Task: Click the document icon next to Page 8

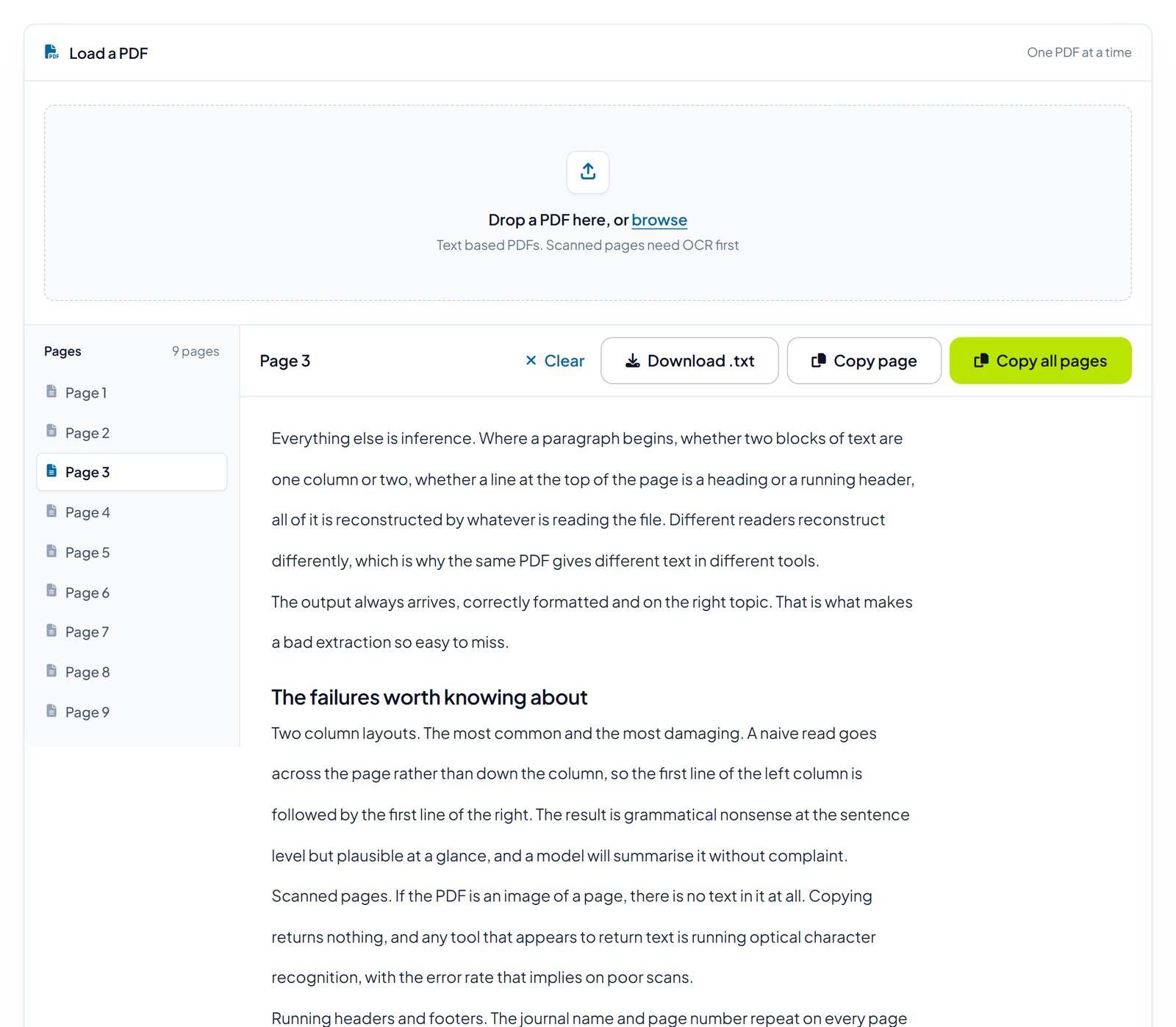Action: [51, 670]
